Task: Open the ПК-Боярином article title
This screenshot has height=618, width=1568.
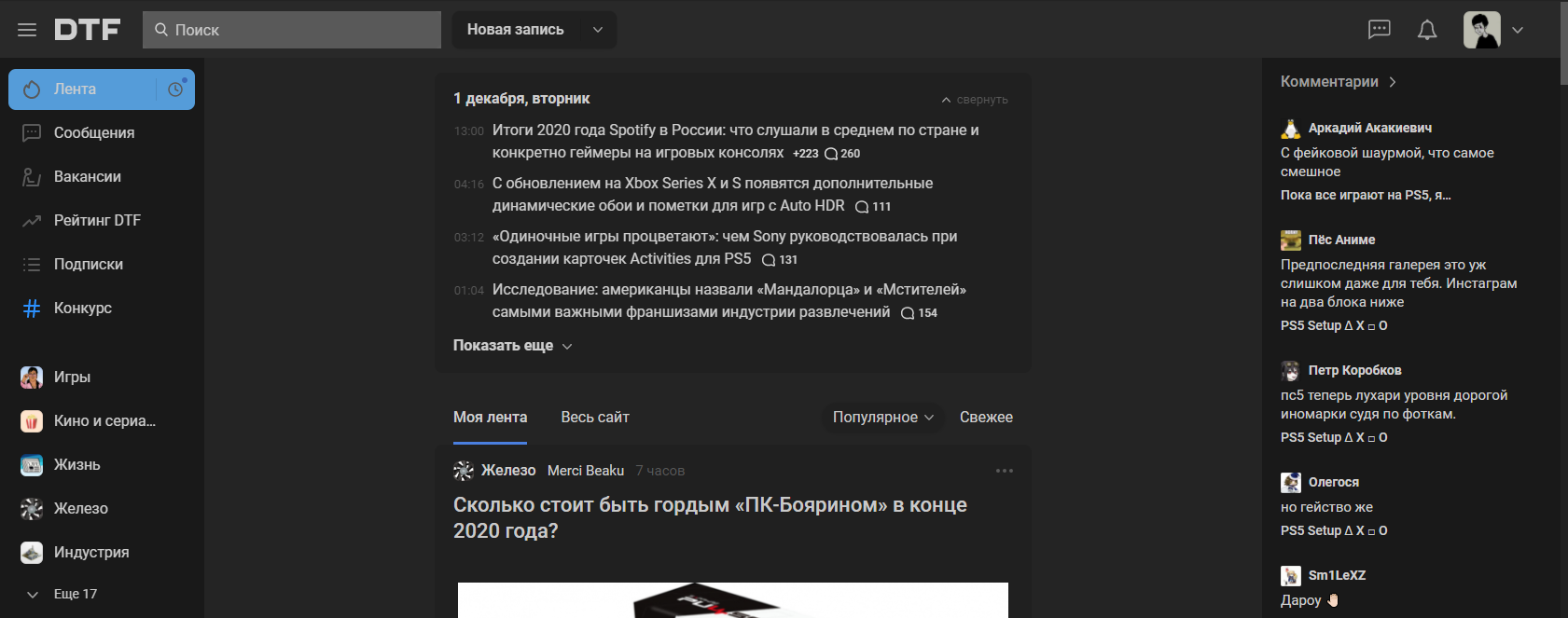Action: coord(710,518)
